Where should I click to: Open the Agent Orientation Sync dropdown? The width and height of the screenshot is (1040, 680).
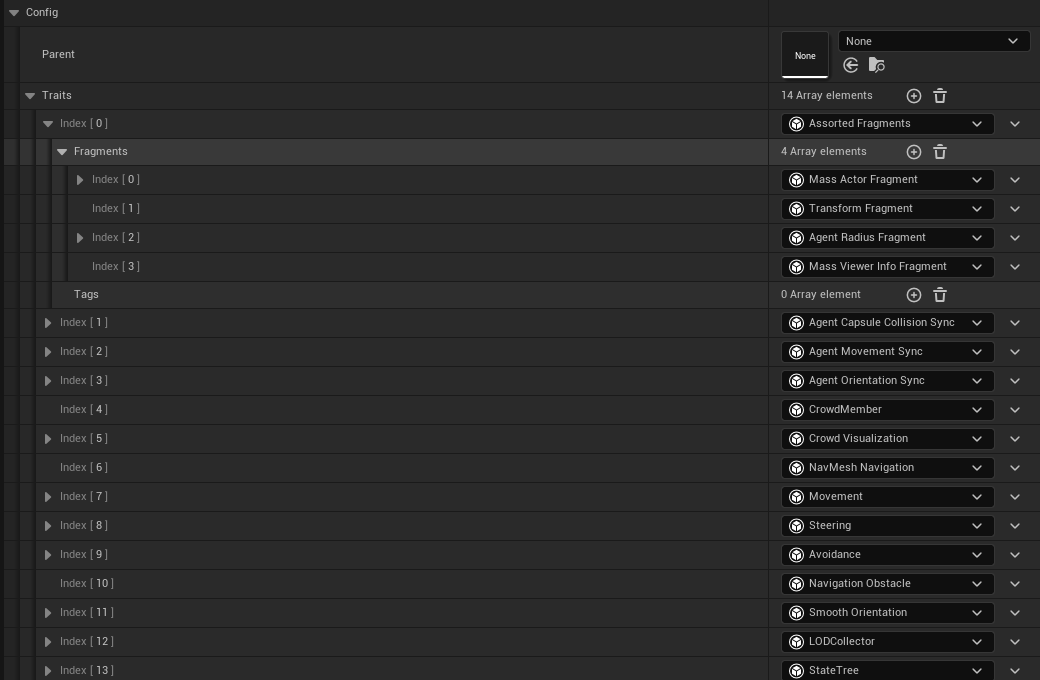(887, 381)
